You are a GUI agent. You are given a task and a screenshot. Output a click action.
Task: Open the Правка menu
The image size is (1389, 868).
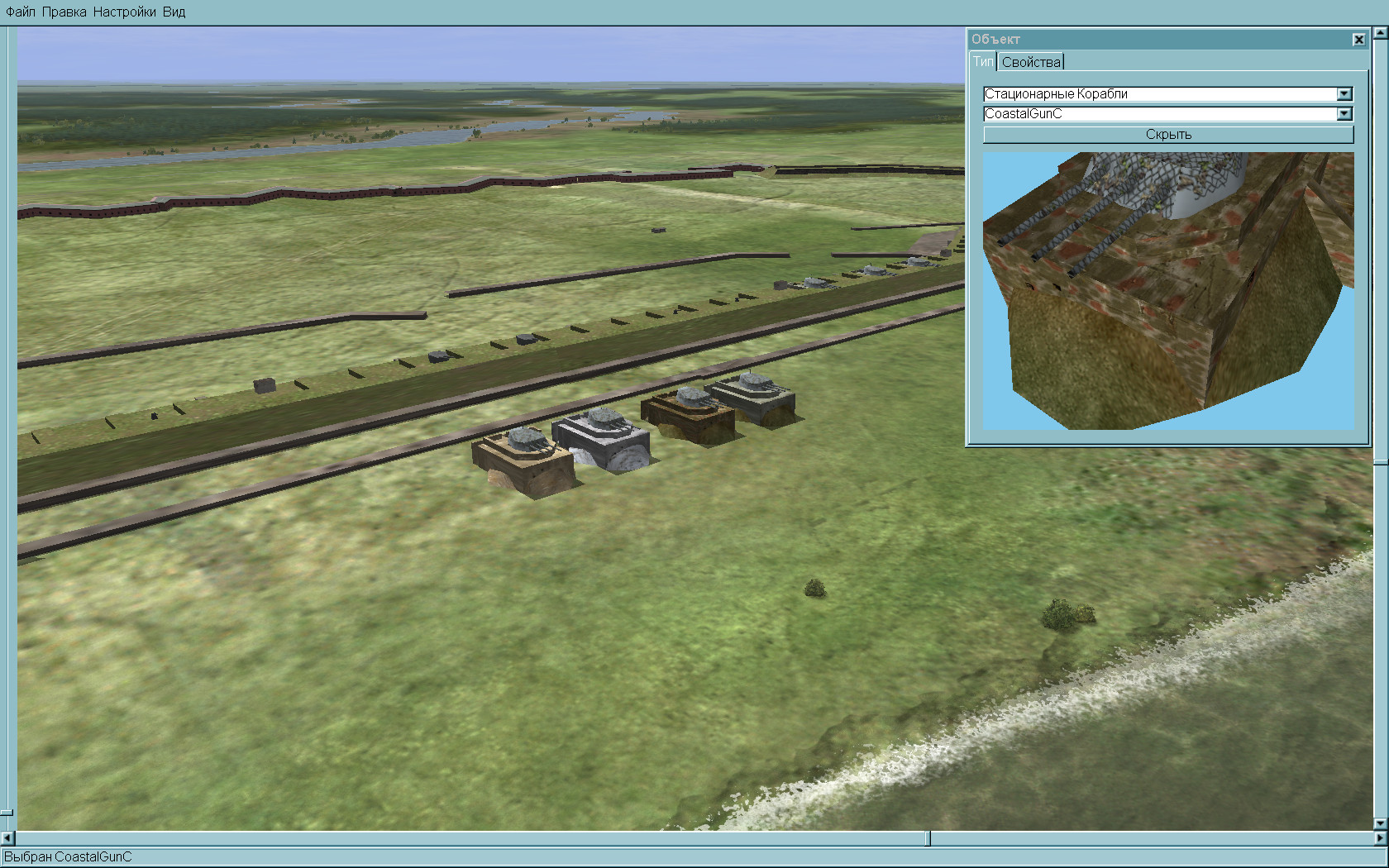point(64,12)
